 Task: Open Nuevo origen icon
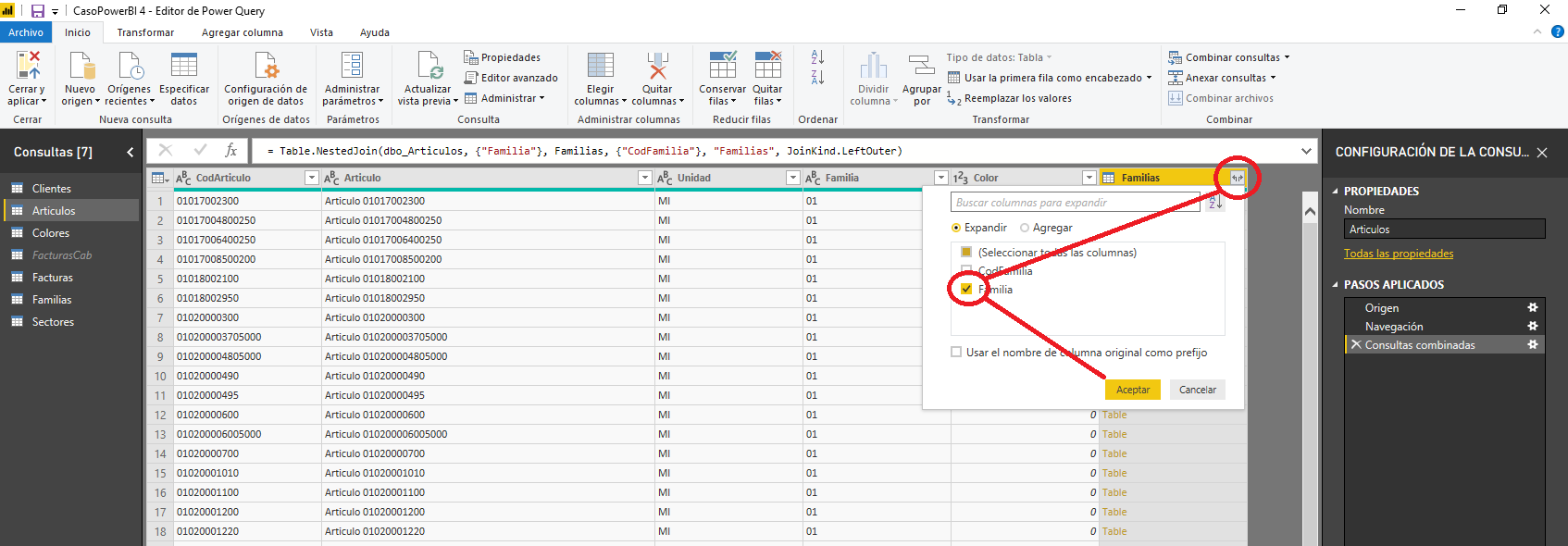tap(81, 67)
